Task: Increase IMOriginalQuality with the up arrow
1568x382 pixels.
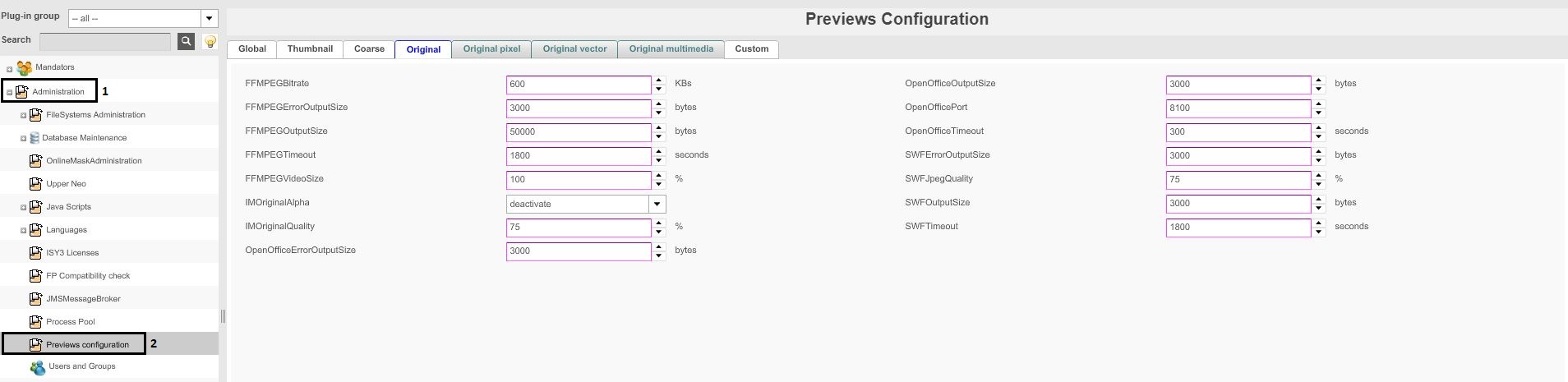Action: [x=659, y=223]
